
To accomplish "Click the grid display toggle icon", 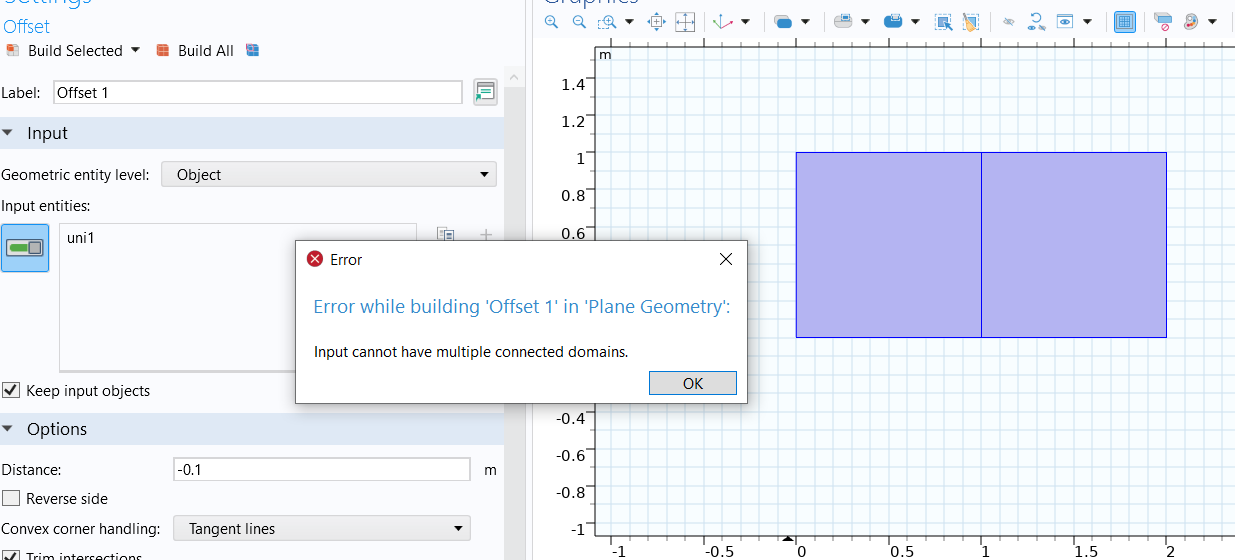I will [1124, 22].
